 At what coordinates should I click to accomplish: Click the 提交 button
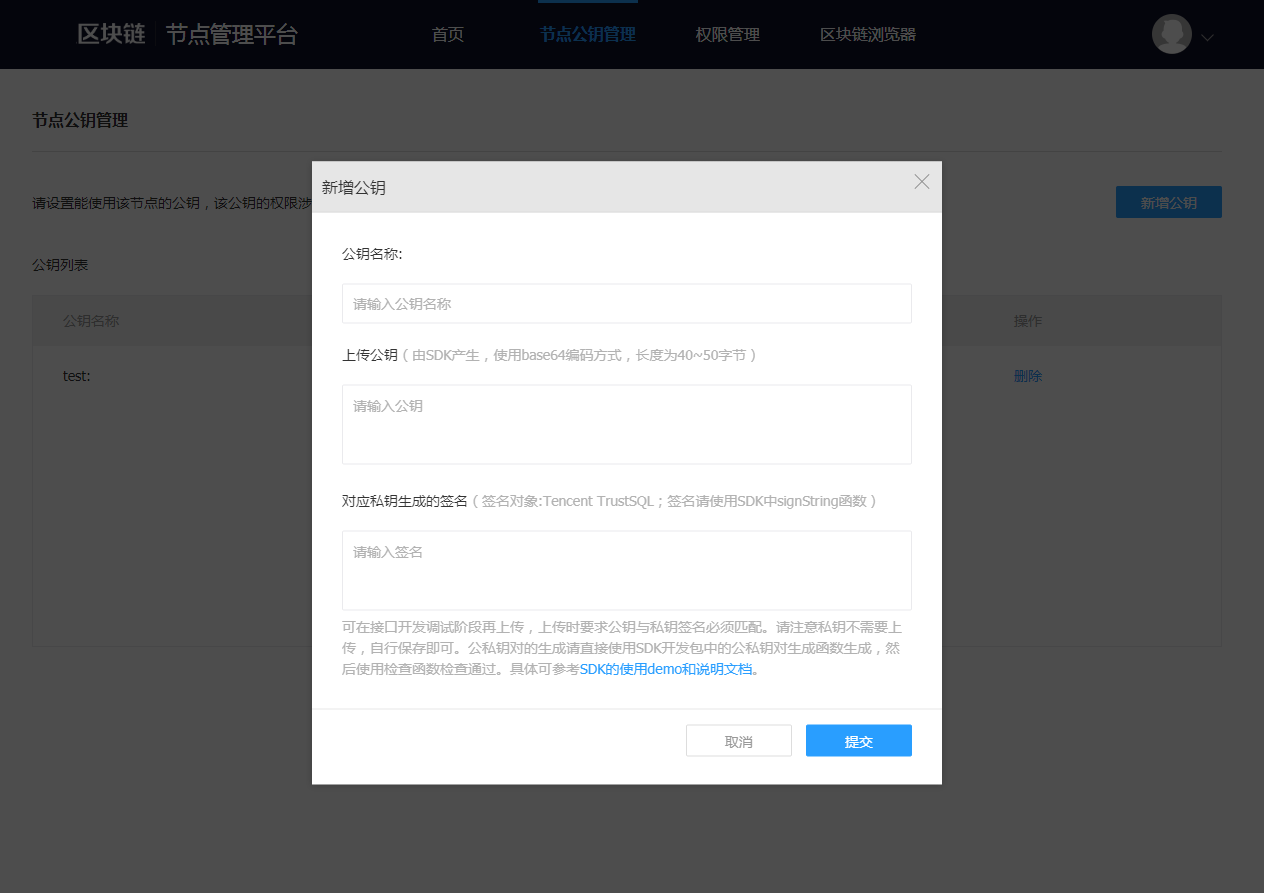[858, 740]
